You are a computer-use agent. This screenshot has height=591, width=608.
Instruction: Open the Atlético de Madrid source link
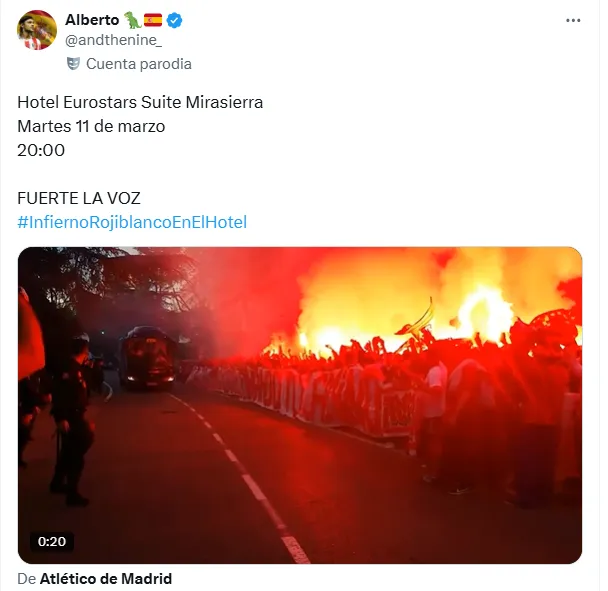coord(106,579)
